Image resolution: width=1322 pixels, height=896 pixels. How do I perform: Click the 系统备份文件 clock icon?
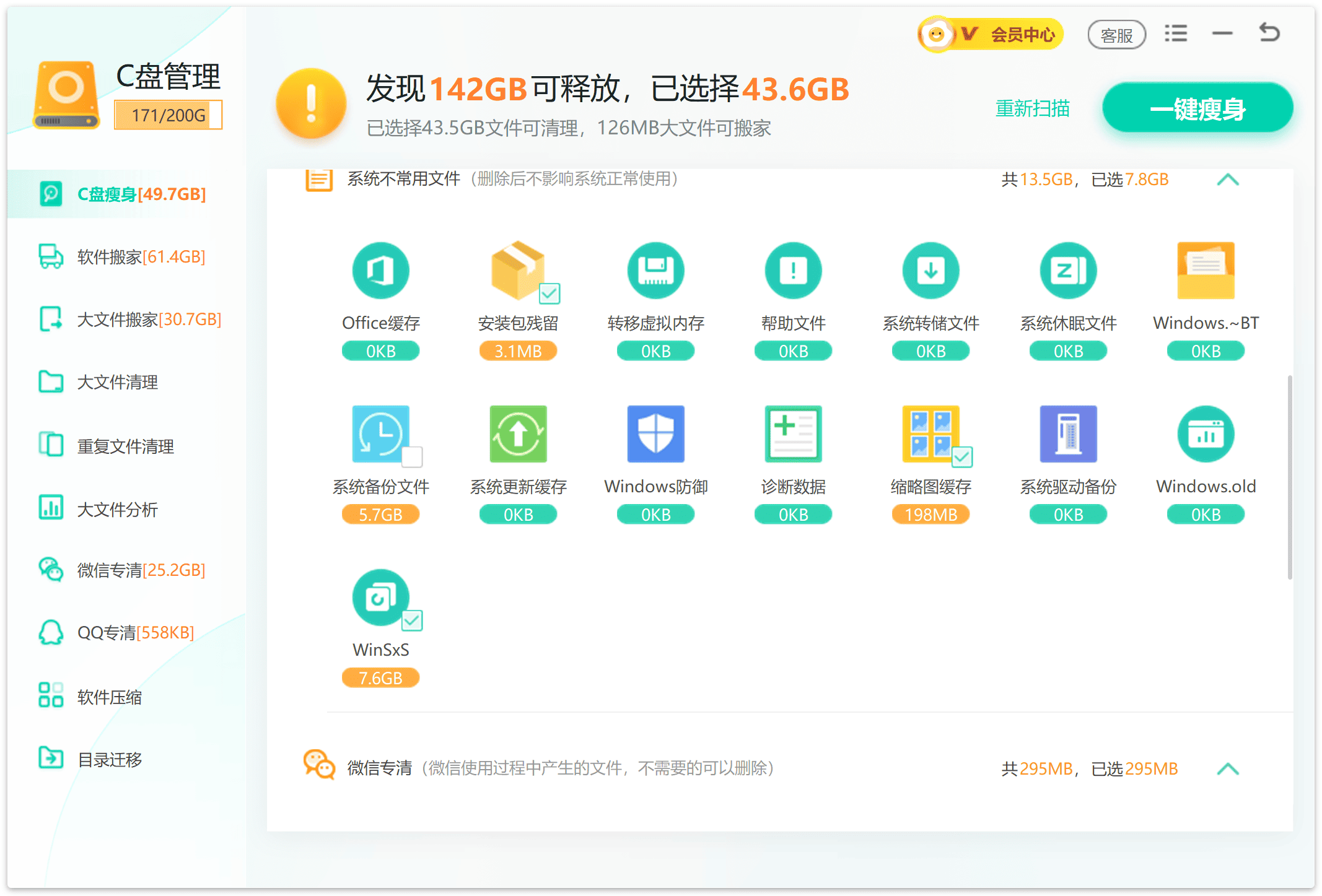click(x=380, y=433)
